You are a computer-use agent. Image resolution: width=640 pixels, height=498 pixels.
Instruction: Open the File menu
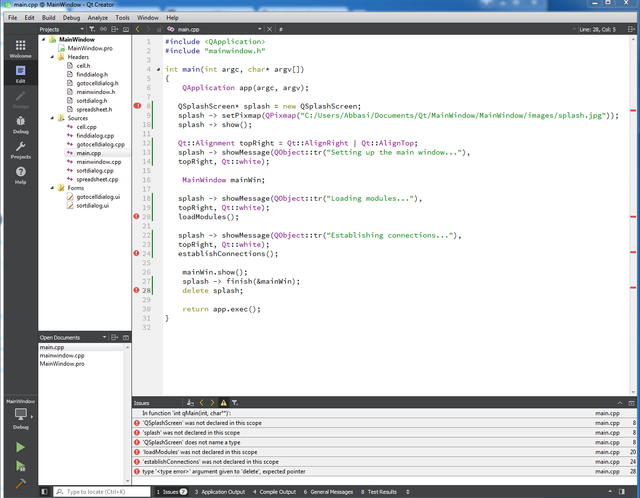13,18
